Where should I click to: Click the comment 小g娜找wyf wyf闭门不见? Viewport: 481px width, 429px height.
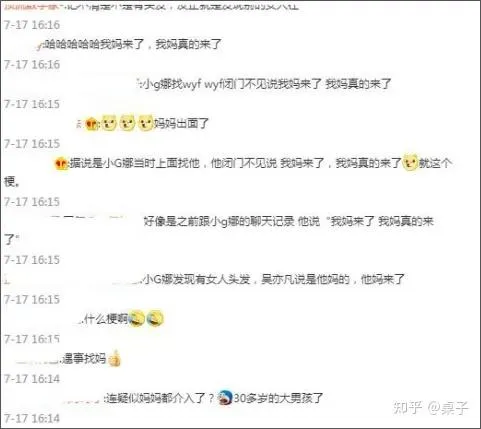pyautogui.click(x=267, y=84)
